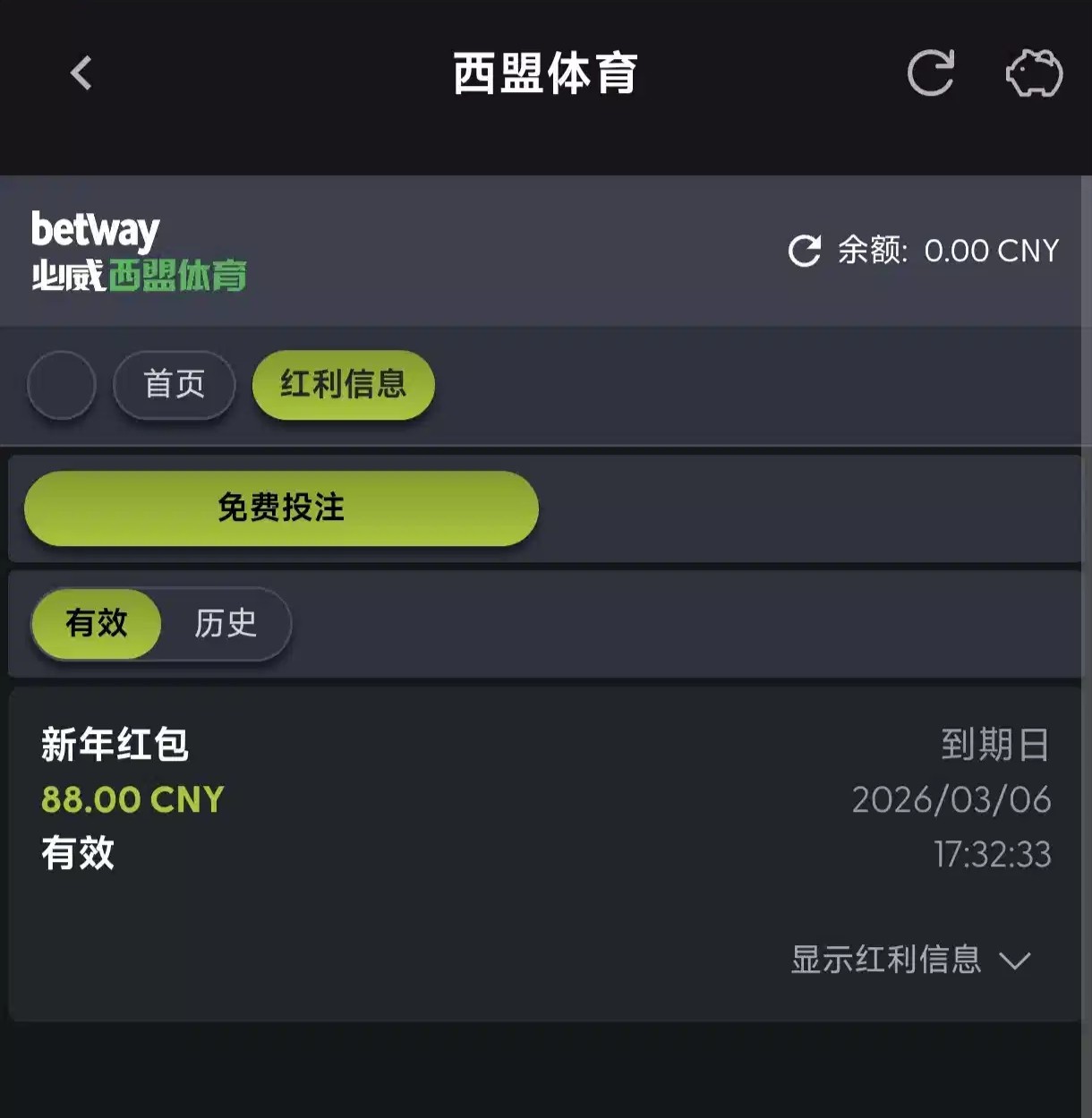Screen dimensions: 1092x1118
Task: Click the 必威西盟体育 brand text
Action: 140,276
